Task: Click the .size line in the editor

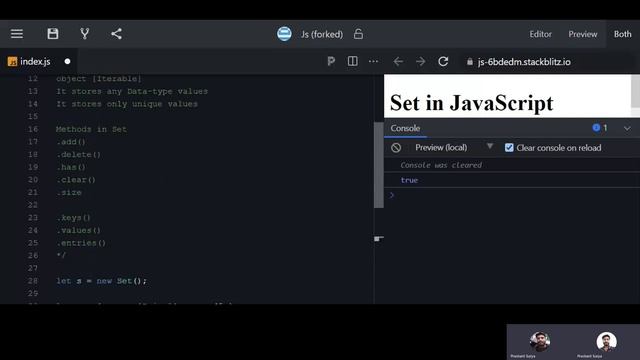Action: click(69, 193)
